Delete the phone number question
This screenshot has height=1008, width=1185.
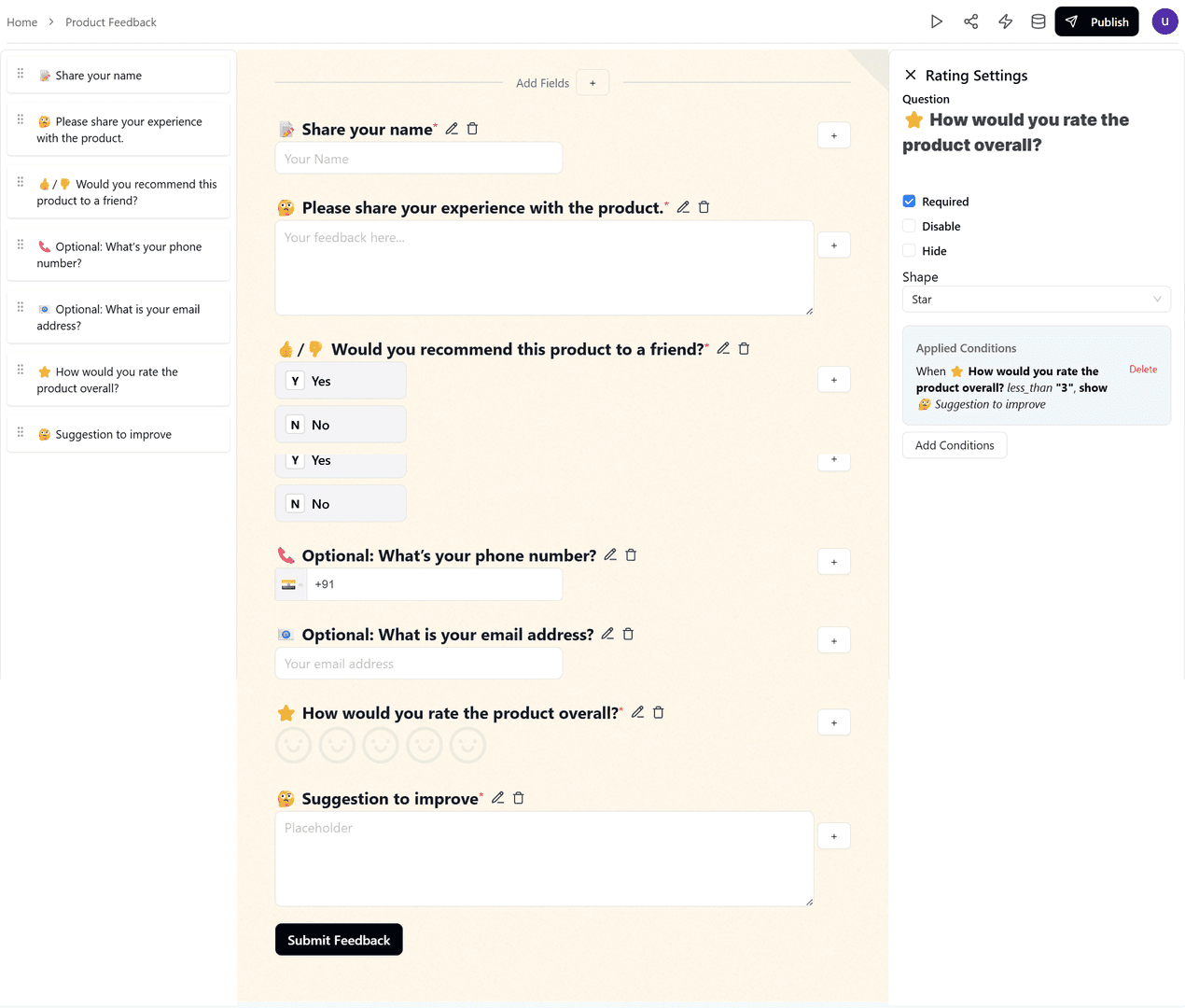click(x=631, y=555)
